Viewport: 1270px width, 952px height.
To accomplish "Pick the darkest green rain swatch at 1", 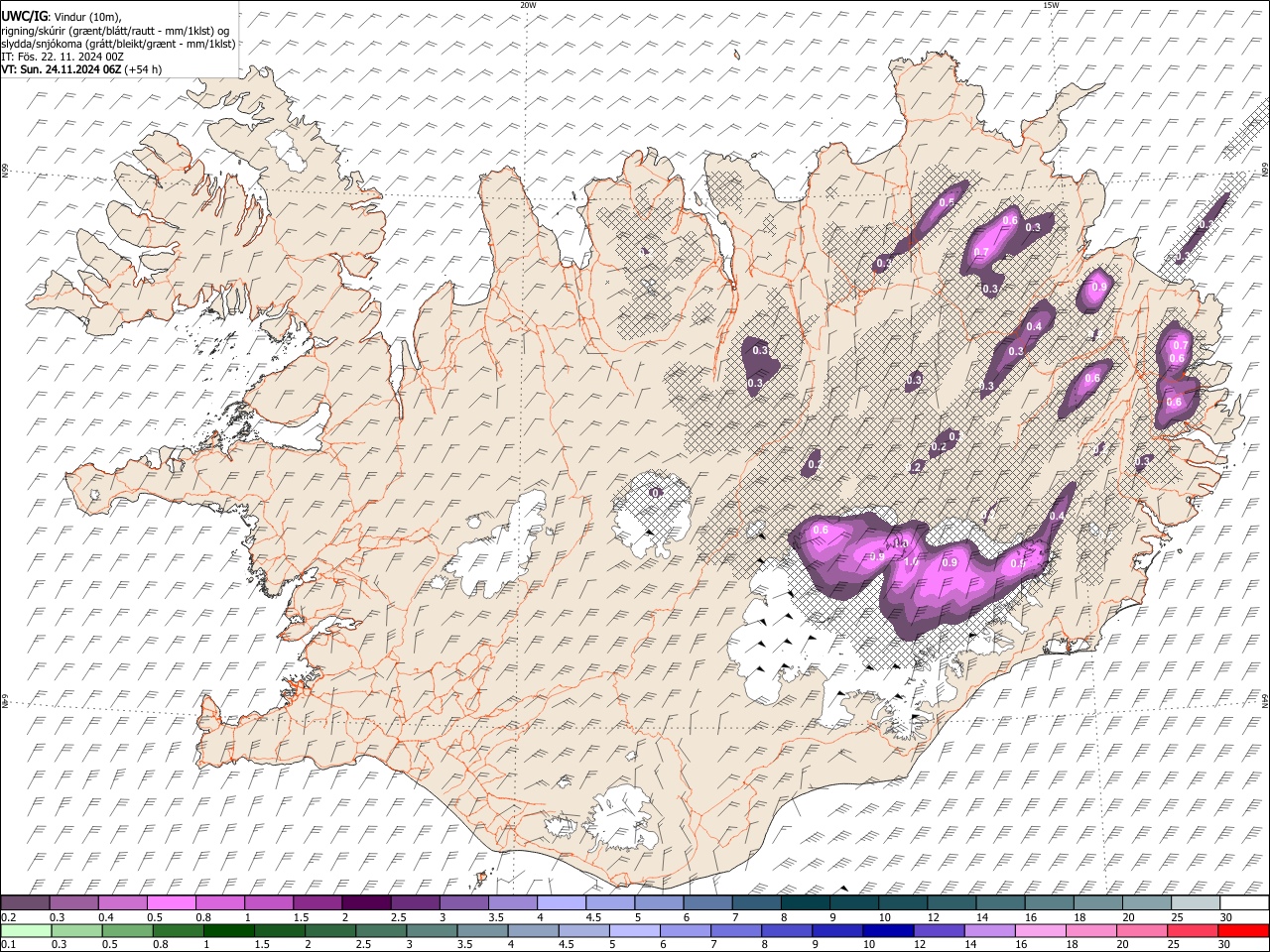I will [228, 930].
